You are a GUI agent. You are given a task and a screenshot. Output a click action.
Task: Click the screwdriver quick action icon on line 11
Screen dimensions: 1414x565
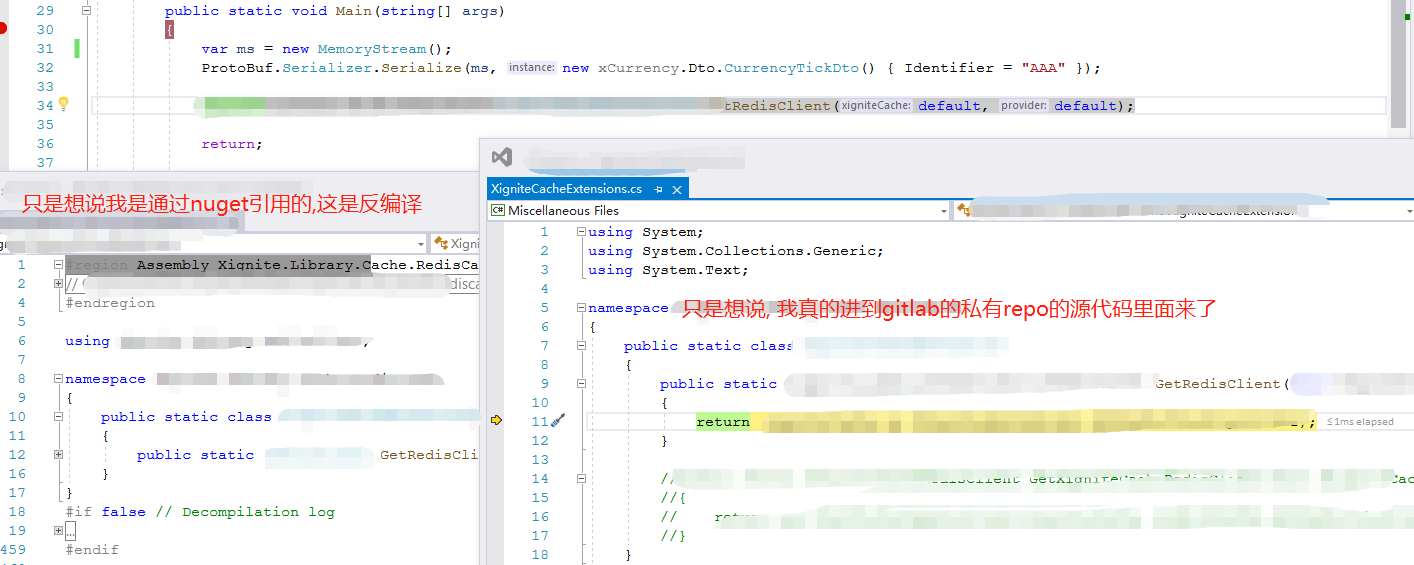click(x=559, y=421)
